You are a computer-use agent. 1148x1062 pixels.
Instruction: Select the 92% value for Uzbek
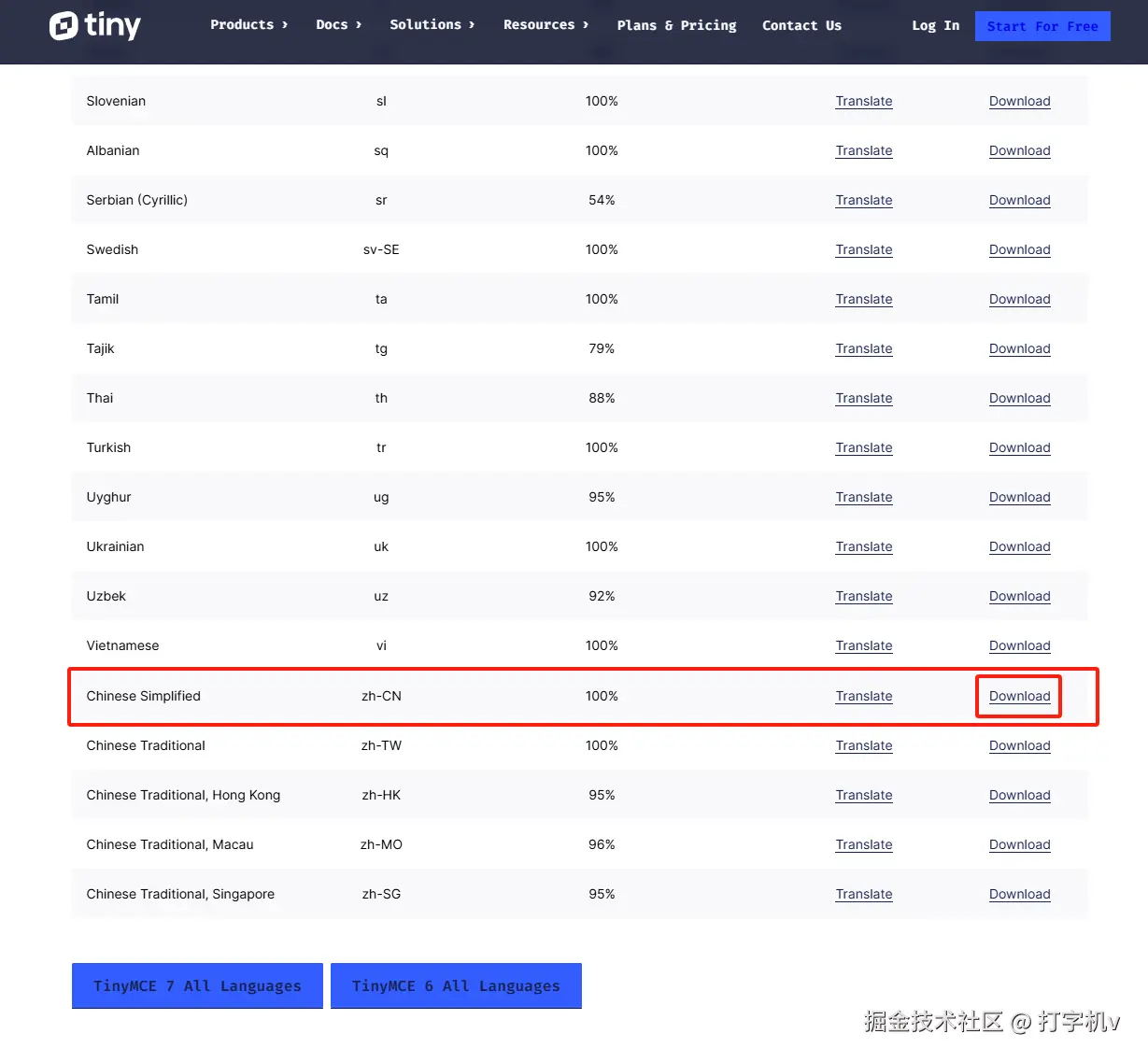[602, 596]
